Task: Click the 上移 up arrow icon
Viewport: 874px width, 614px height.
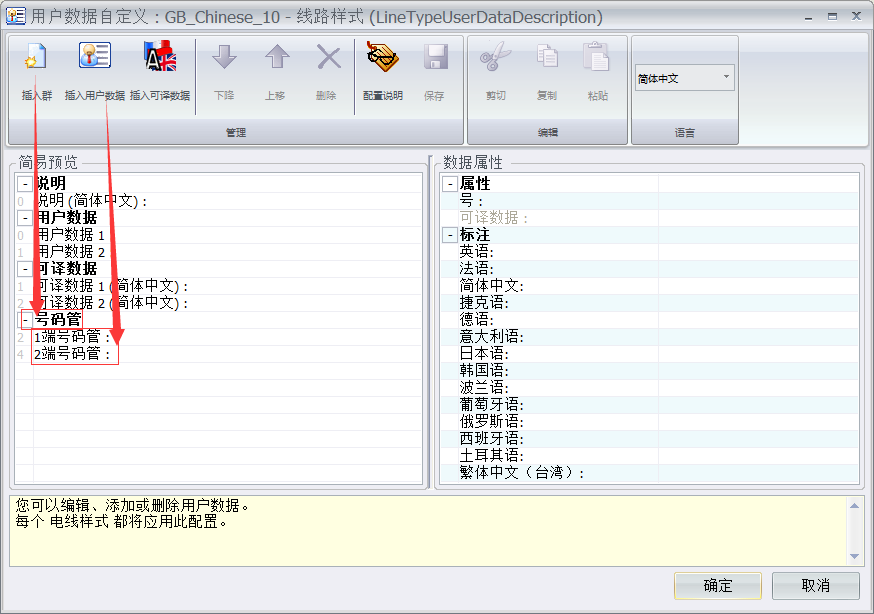Action: tap(276, 60)
